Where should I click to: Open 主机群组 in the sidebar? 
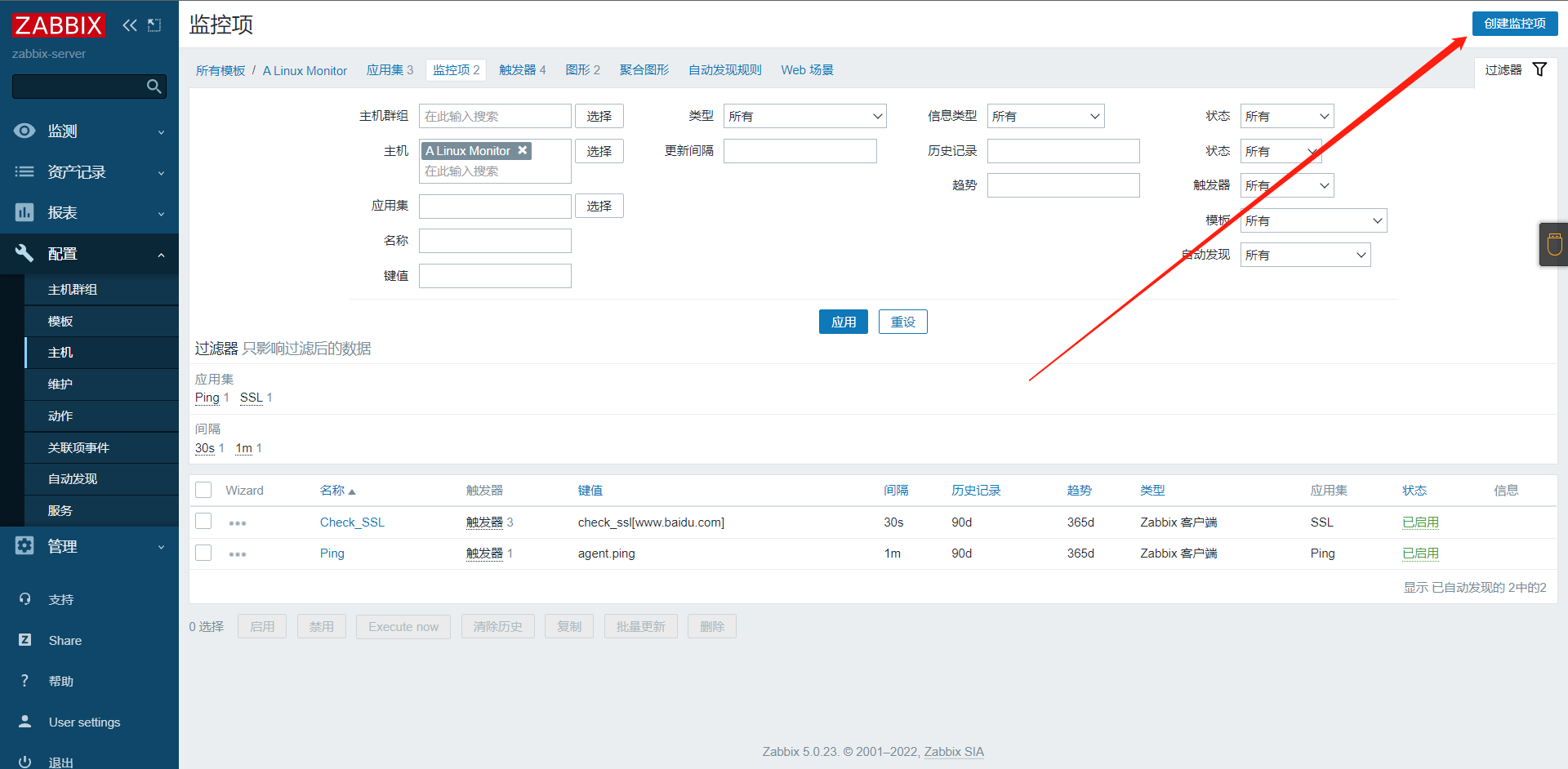[101, 290]
